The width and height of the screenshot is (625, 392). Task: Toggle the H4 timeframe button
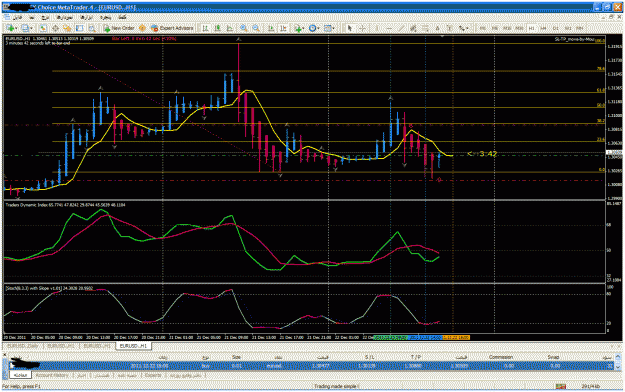coord(543,28)
